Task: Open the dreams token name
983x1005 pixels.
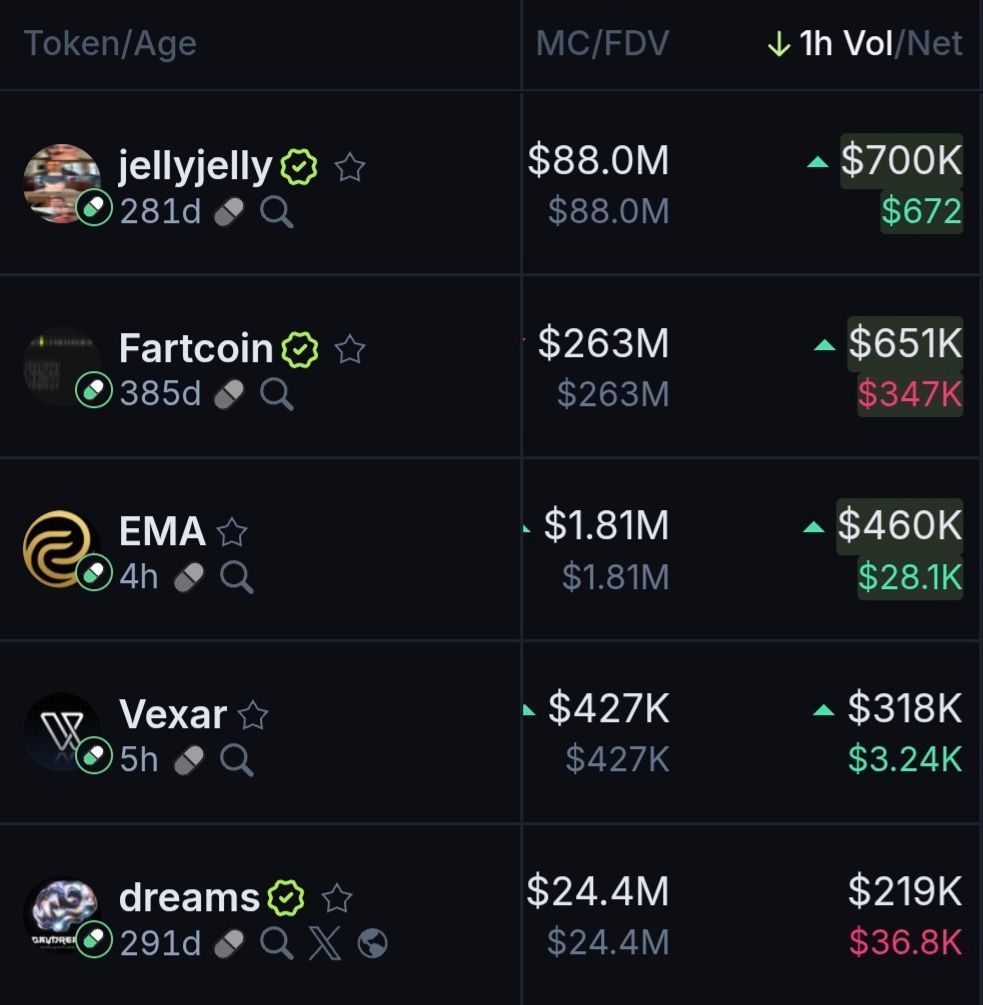Action: click(x=189, y=898)
